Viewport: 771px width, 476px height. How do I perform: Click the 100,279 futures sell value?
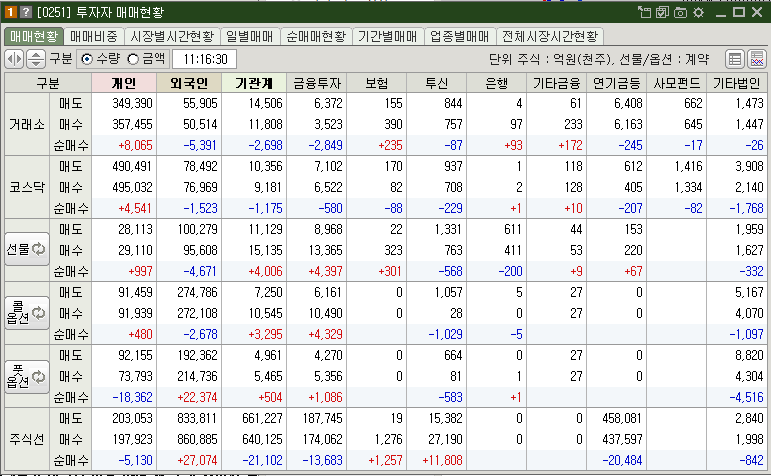(x=197, y=229)
